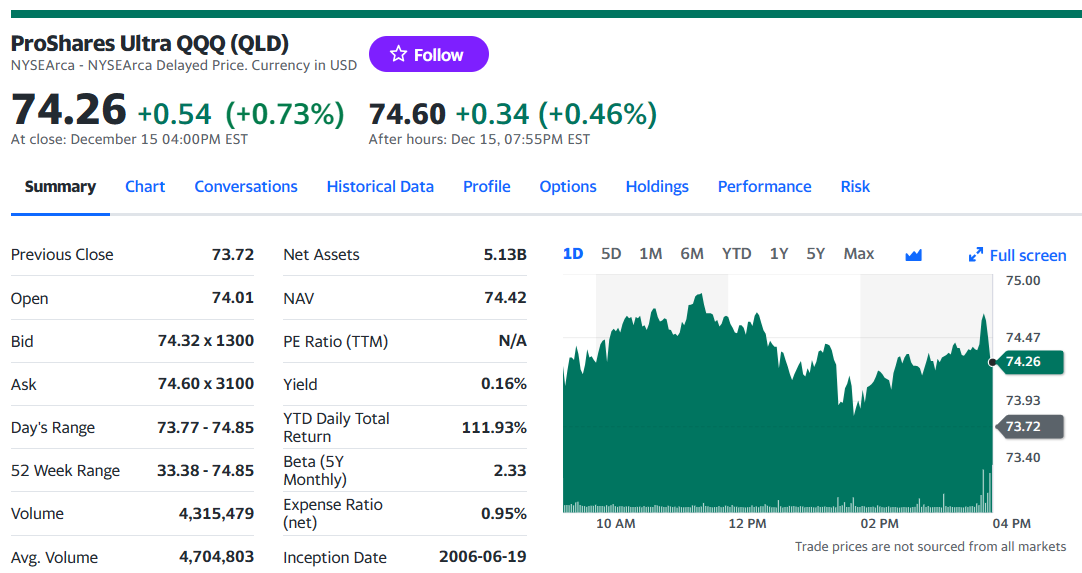Open the Full screen chart link
This screenshot has width=1082, height=573.
tap(1017, 255)
